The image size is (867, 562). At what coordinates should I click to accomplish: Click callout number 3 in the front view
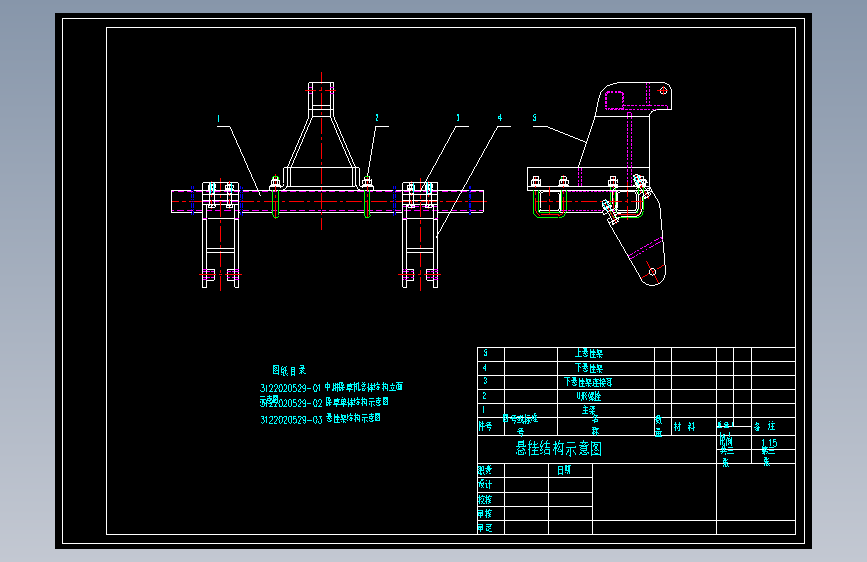(x=458, y=118)
